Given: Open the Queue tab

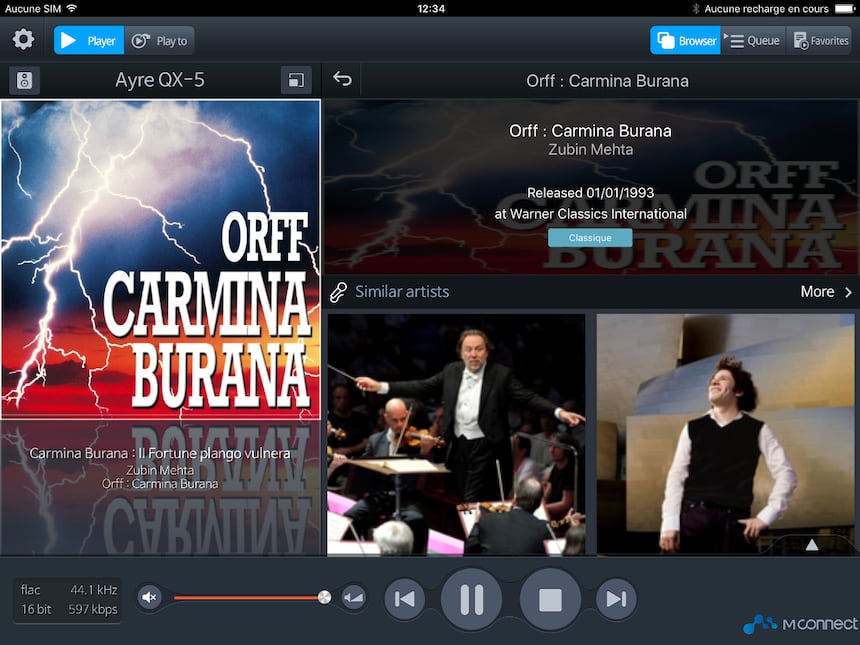Looking at the screenshot, I should 753,41.
